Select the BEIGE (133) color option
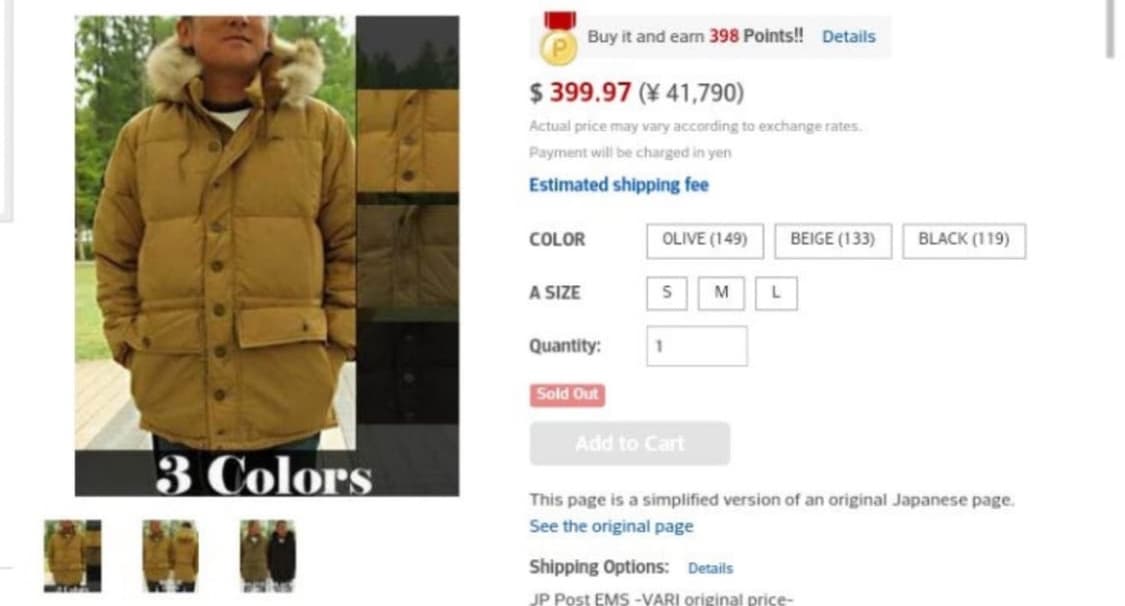 tap(832, 240)
